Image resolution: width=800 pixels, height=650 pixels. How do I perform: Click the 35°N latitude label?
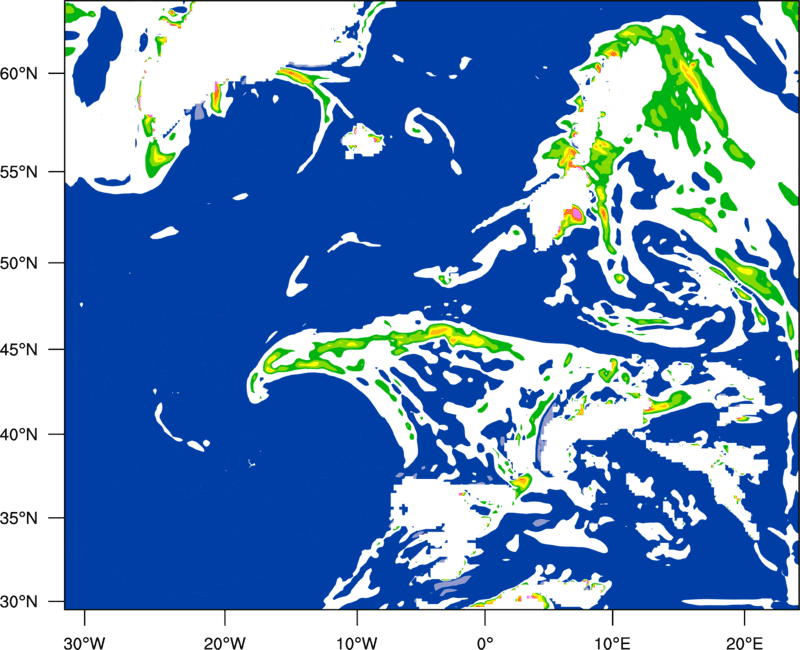click(19, 518)
